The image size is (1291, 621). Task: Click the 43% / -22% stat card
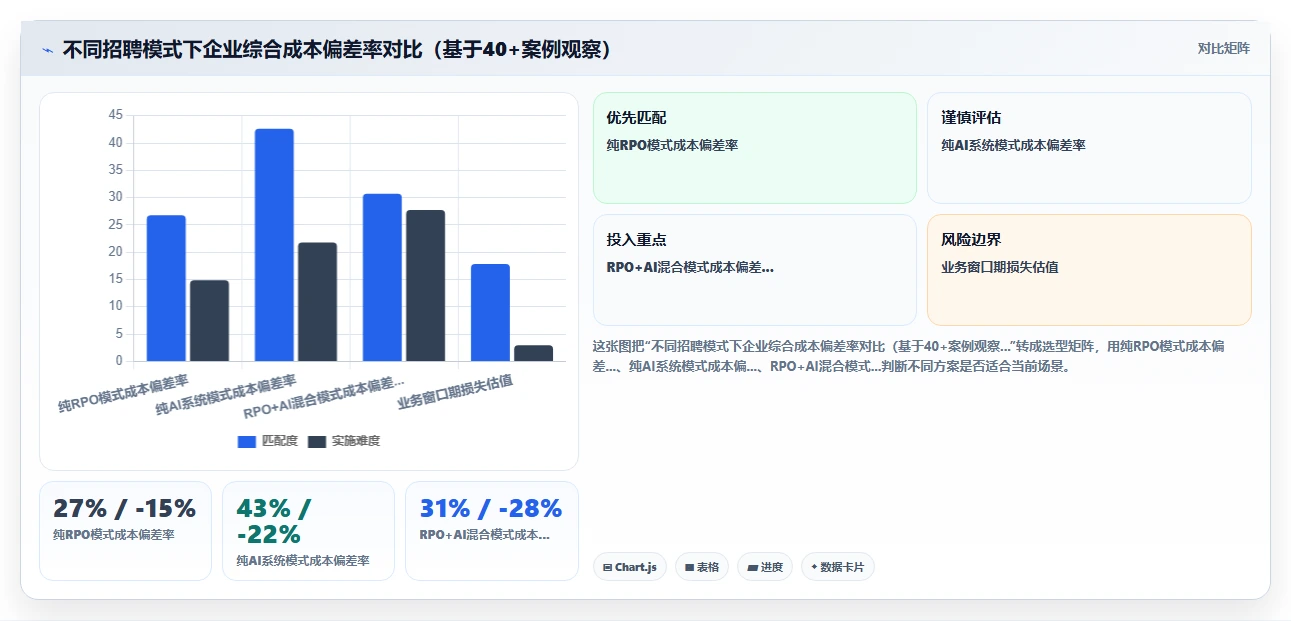pos(308,531)
